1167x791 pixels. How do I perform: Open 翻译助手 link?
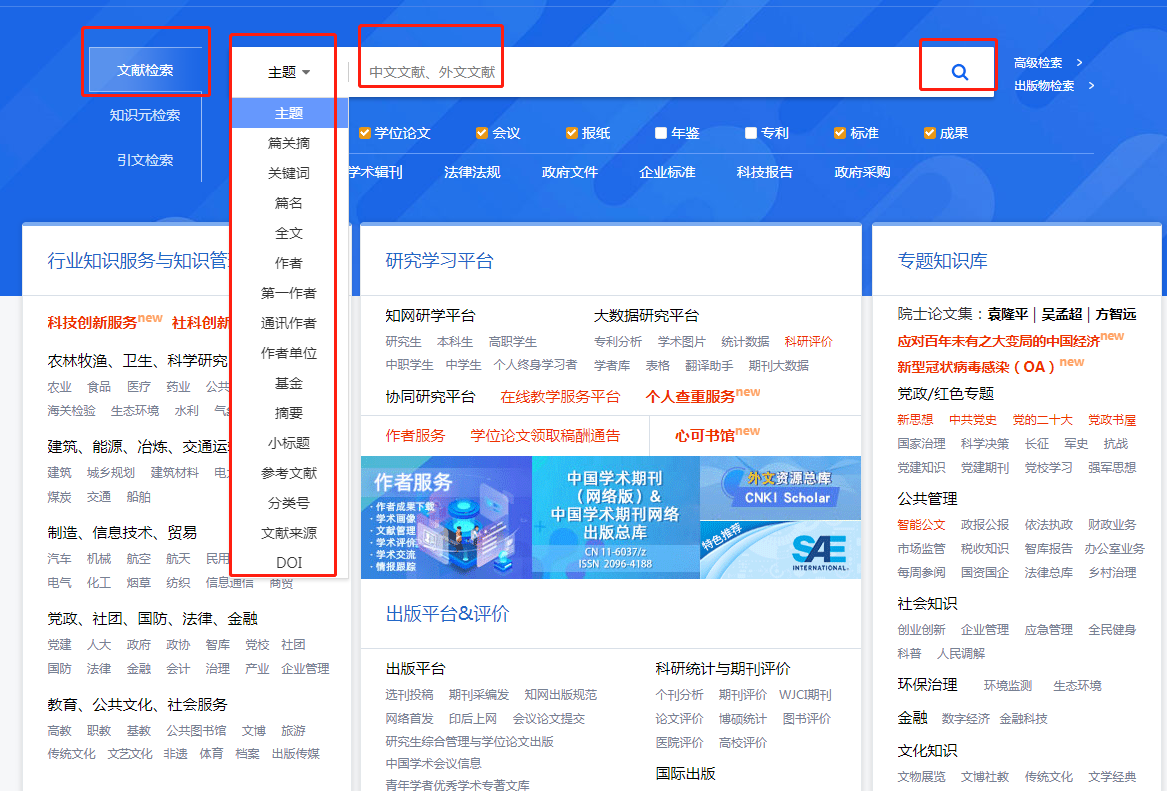[709, 365]
